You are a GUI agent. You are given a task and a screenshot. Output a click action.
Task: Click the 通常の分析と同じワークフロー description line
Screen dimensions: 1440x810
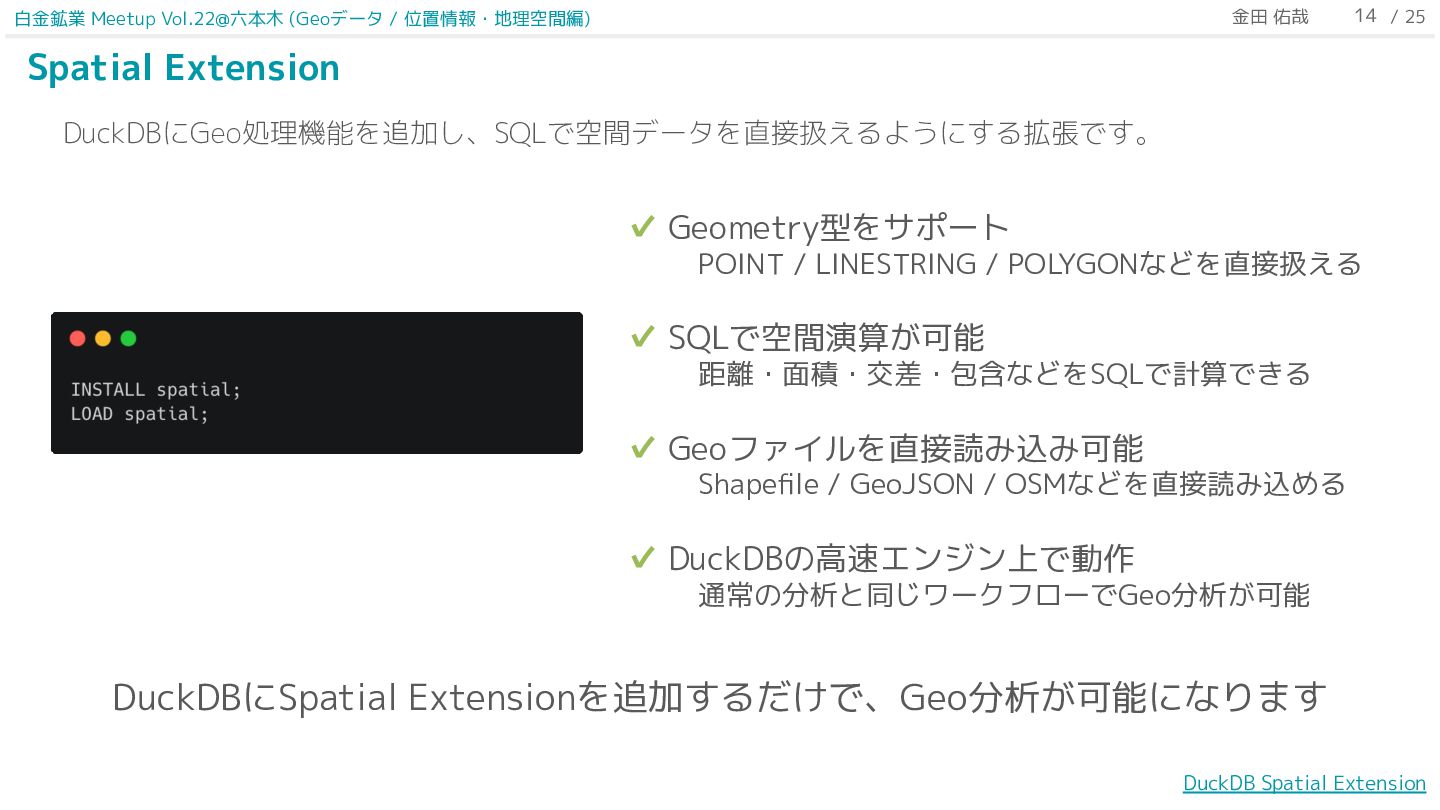coord(1004,595)
